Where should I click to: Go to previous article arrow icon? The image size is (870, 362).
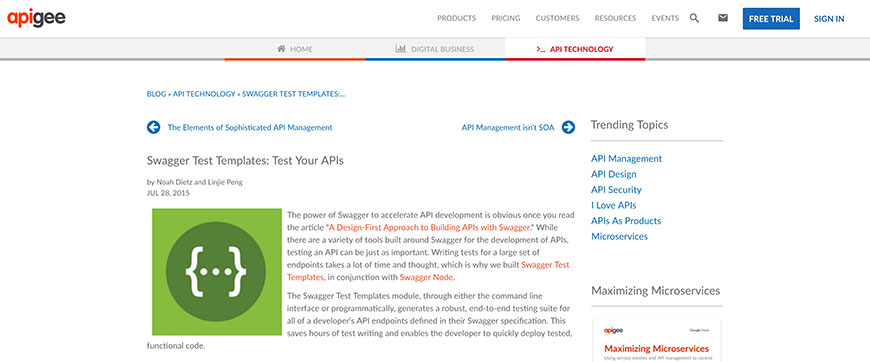(154, 127)
